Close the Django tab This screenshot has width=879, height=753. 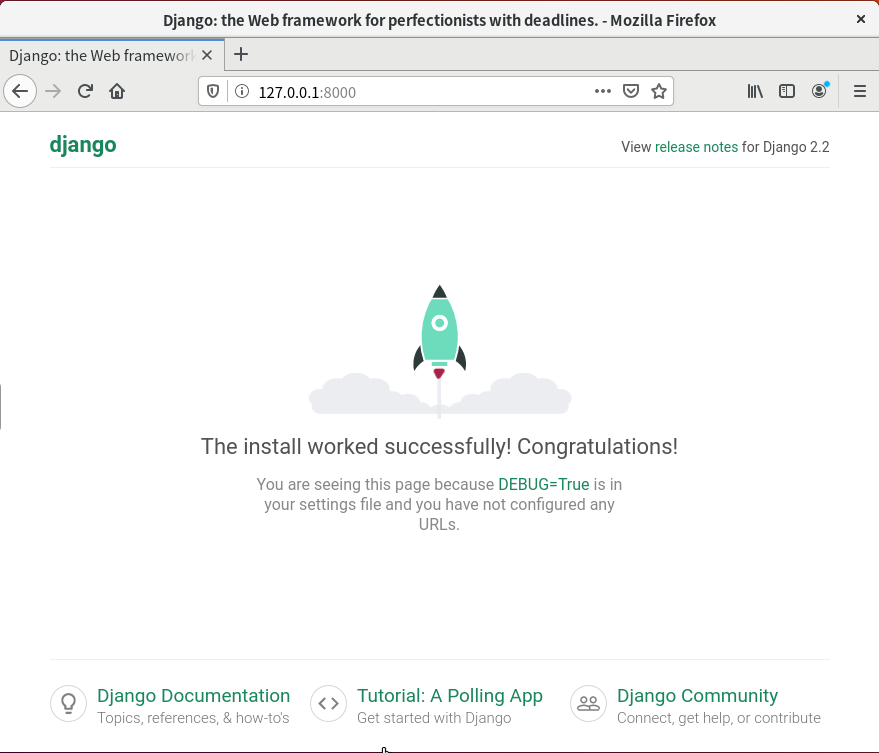click(207, 55)
